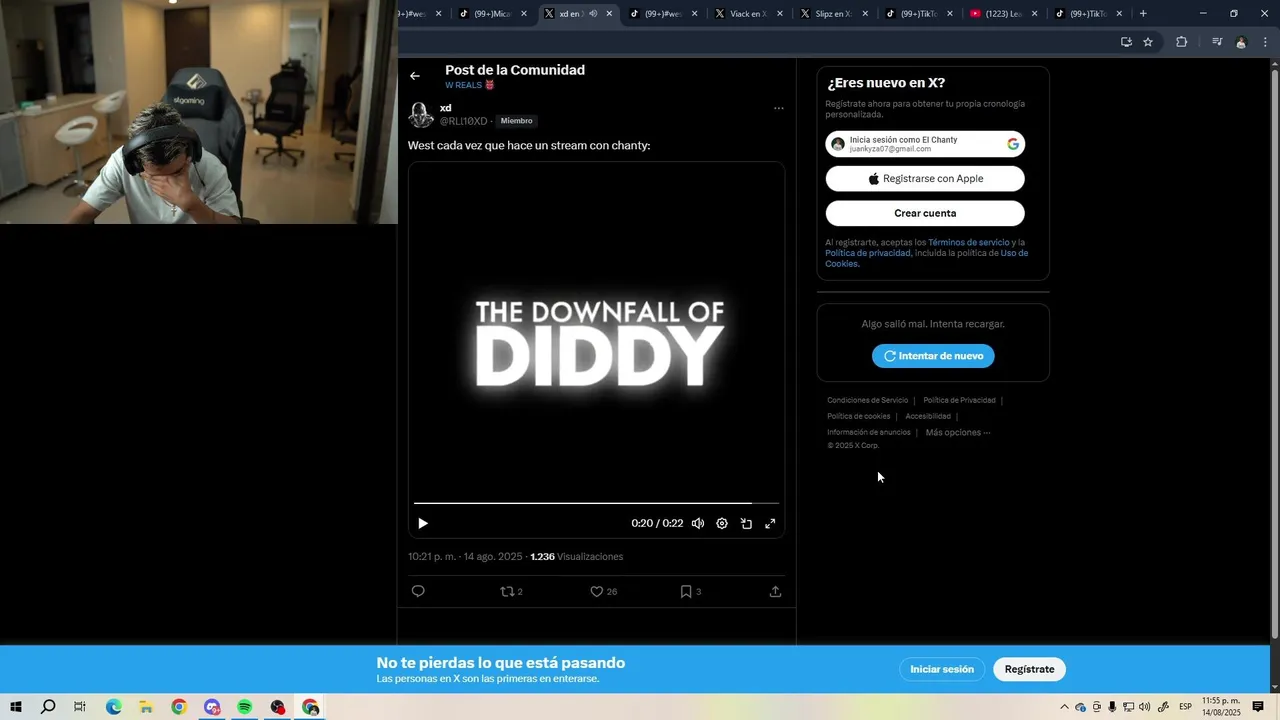Open the Términos de servicio link
1280x720 pixels.
pyautogui.click(x=968, y=243)
